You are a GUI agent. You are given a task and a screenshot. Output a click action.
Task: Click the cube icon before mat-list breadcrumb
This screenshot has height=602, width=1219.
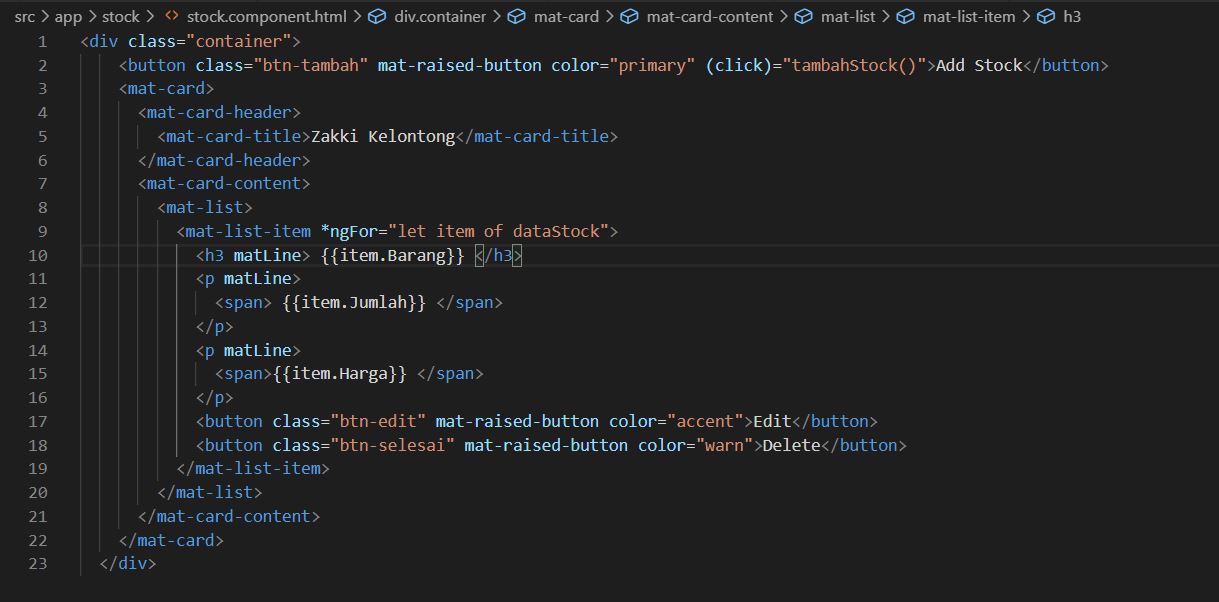tap(803, 16)
